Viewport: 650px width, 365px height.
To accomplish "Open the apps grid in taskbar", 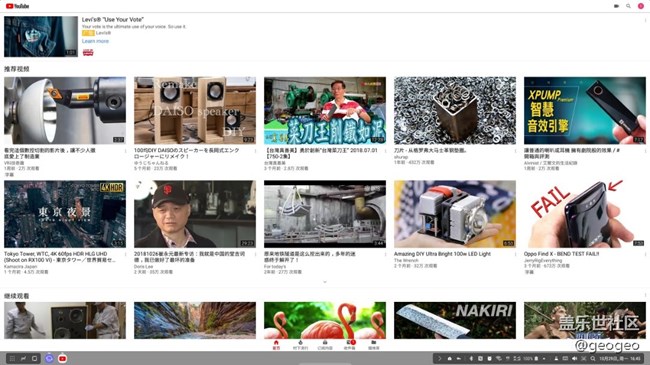I will [x=12, y=358].
